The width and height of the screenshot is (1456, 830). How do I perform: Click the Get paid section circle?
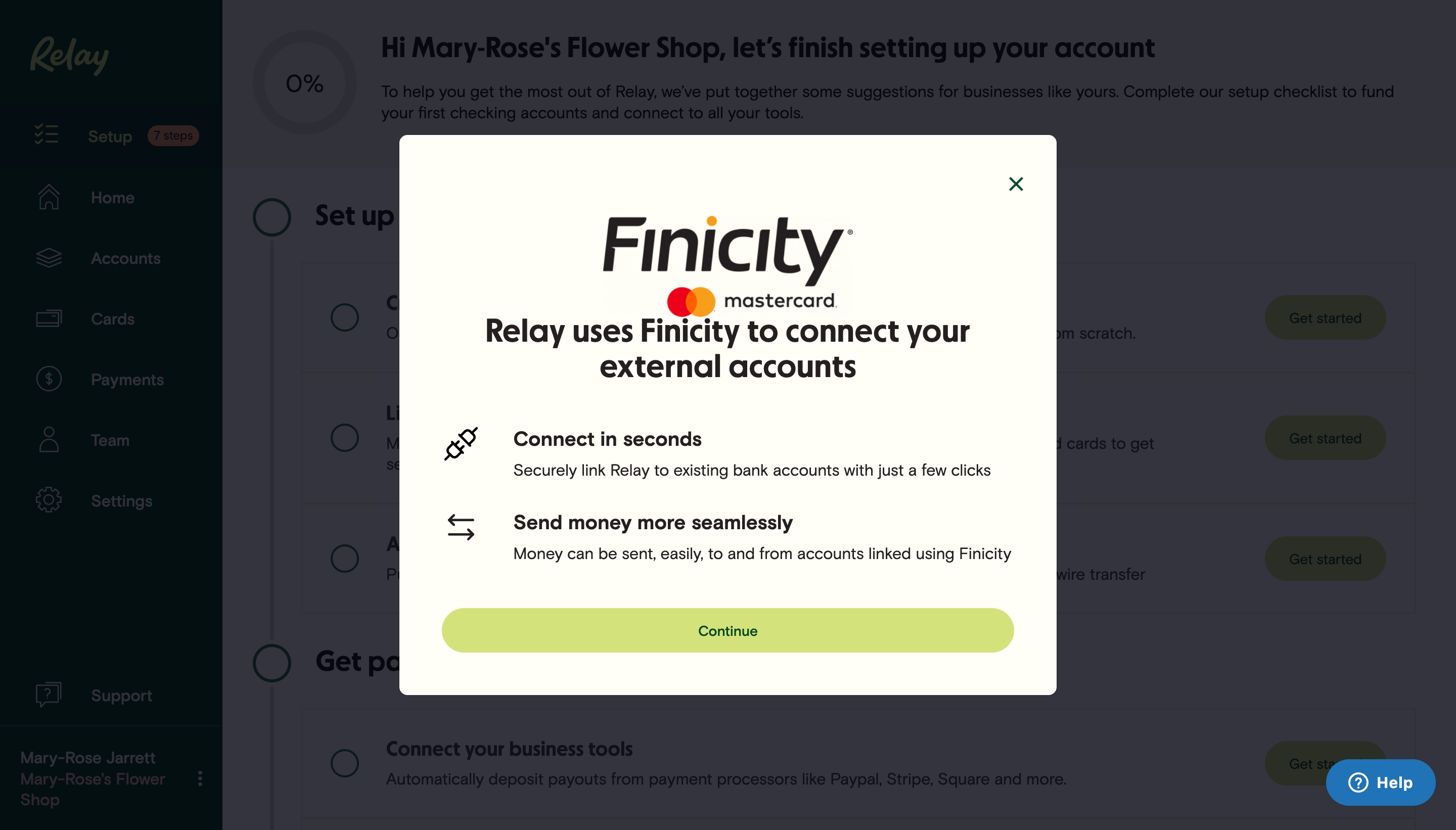(x=272, y=663)
